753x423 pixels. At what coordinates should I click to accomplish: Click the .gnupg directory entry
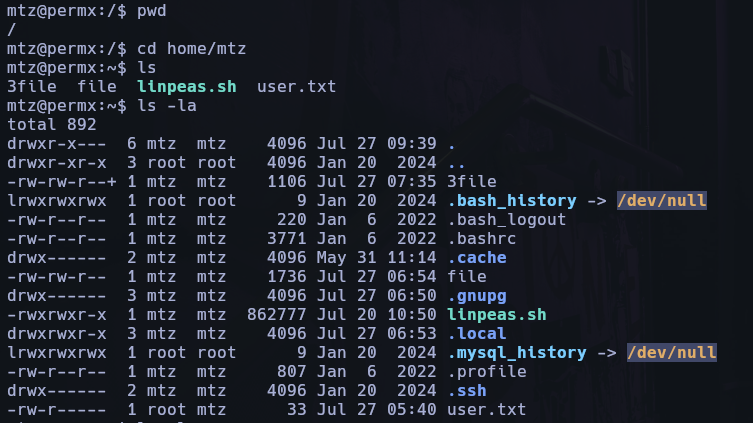pyautogui.click(x=476, y=296)
